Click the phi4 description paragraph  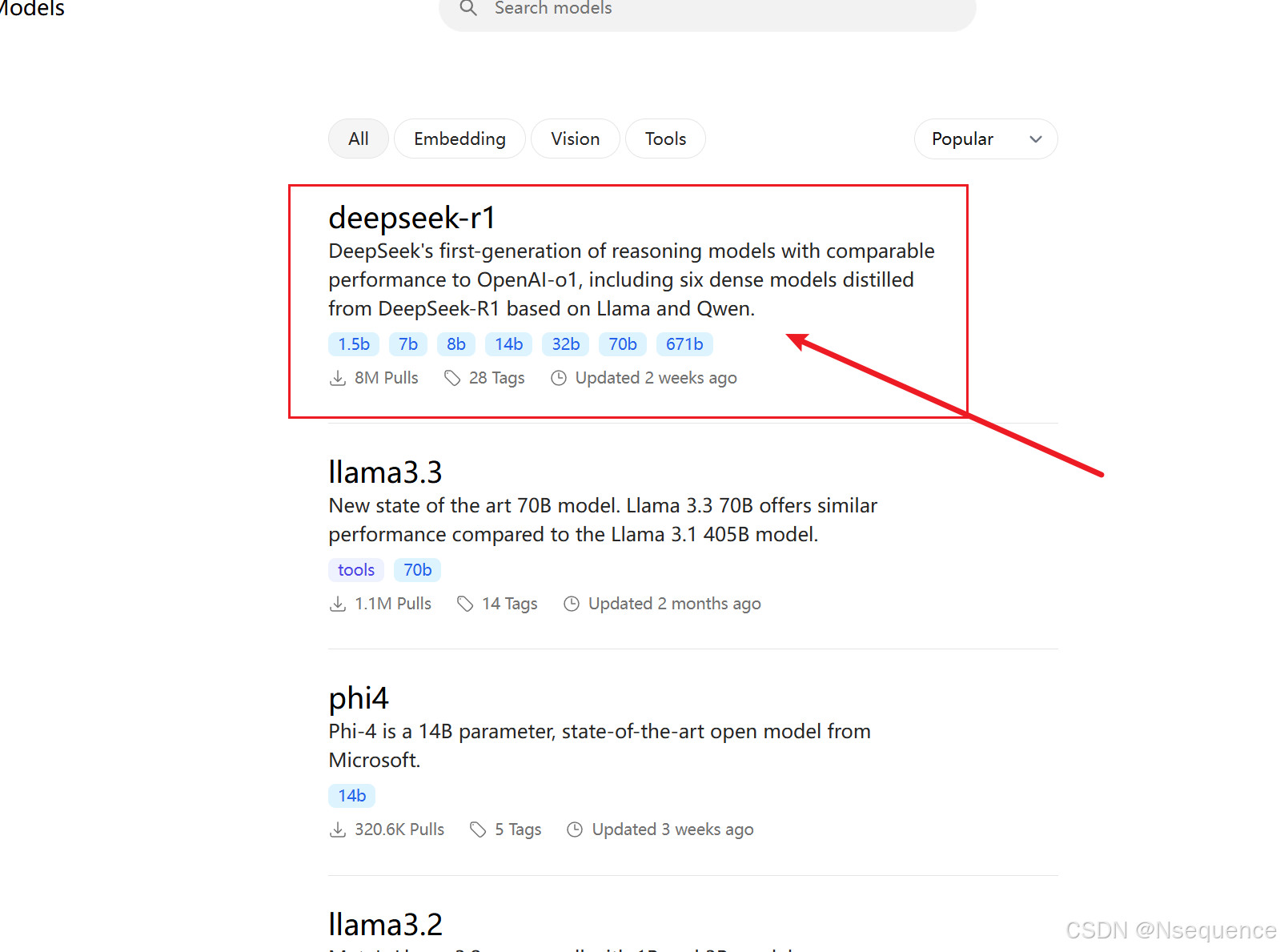(600, 745)
